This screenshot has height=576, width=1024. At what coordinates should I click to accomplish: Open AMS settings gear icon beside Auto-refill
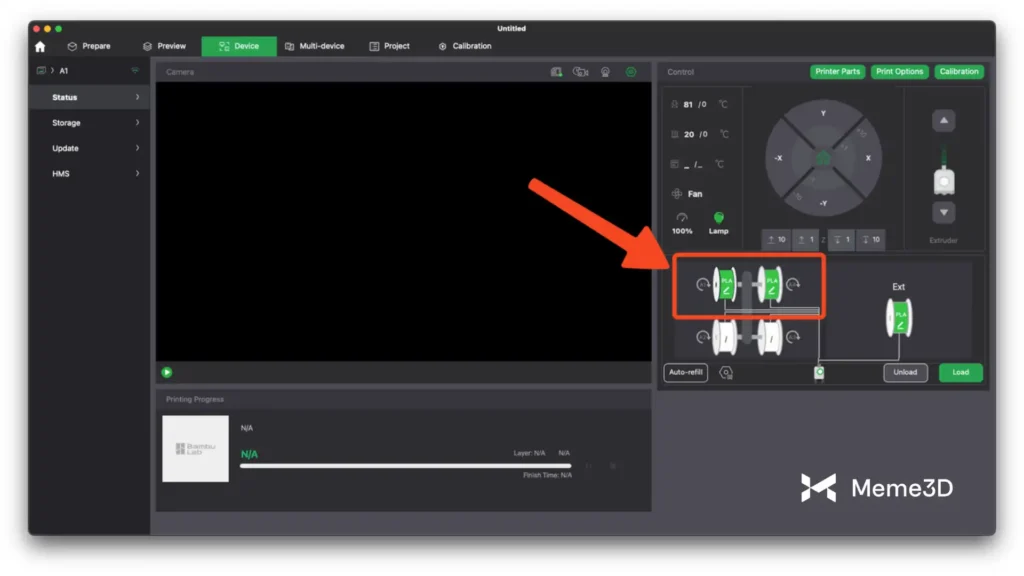coord(726,373)
